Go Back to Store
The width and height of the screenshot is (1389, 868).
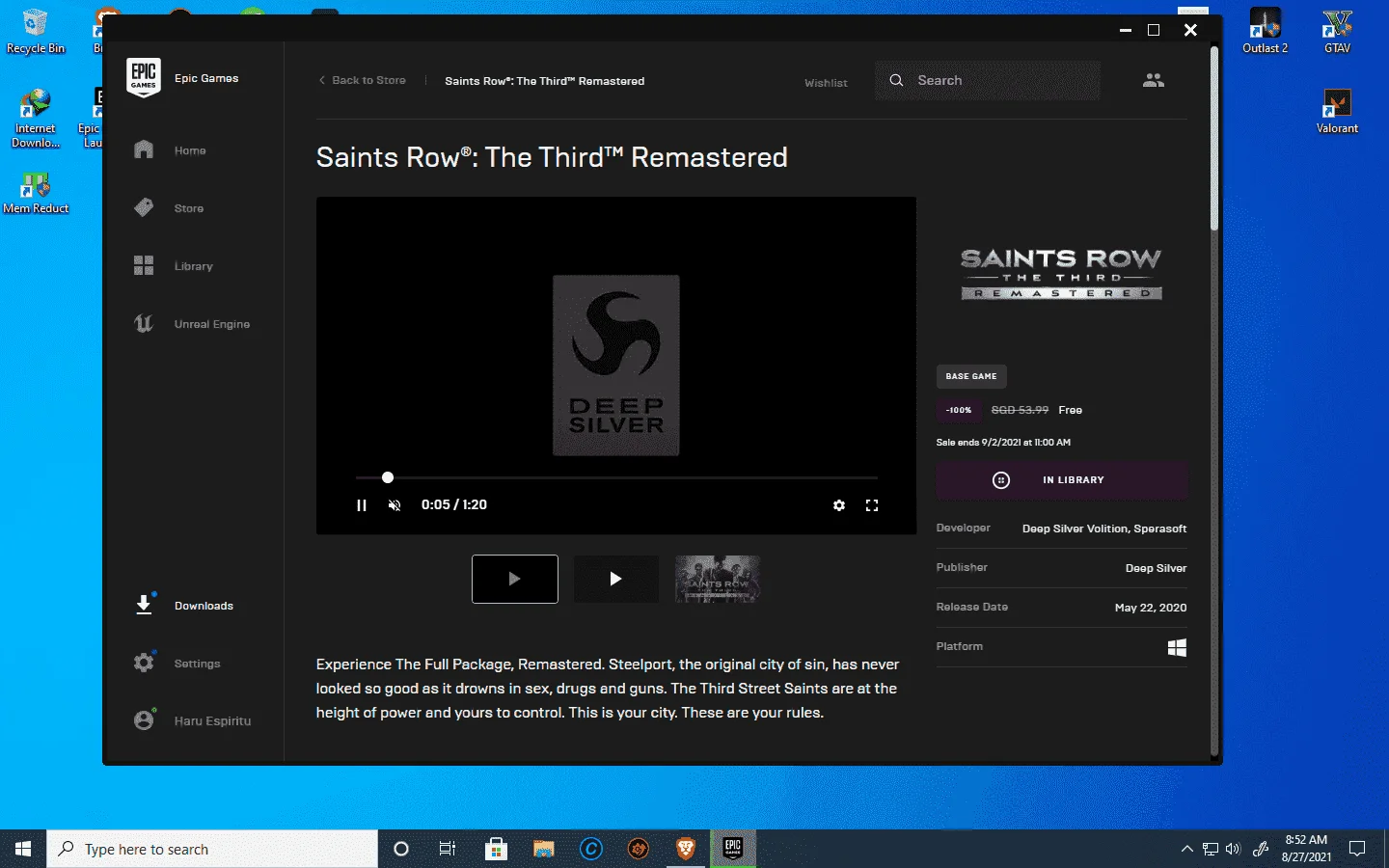(363, 80)
